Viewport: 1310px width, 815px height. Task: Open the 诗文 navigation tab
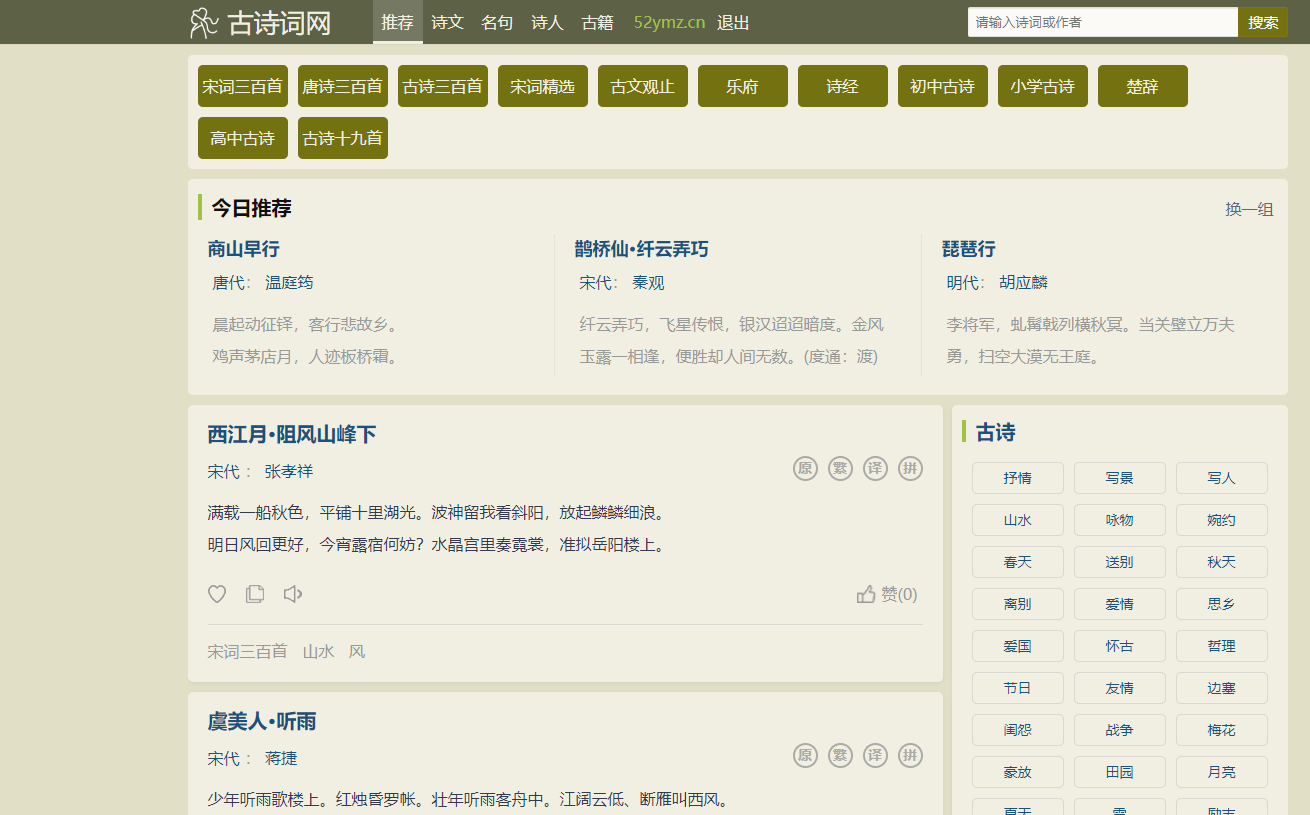click(x=447, y=22)
